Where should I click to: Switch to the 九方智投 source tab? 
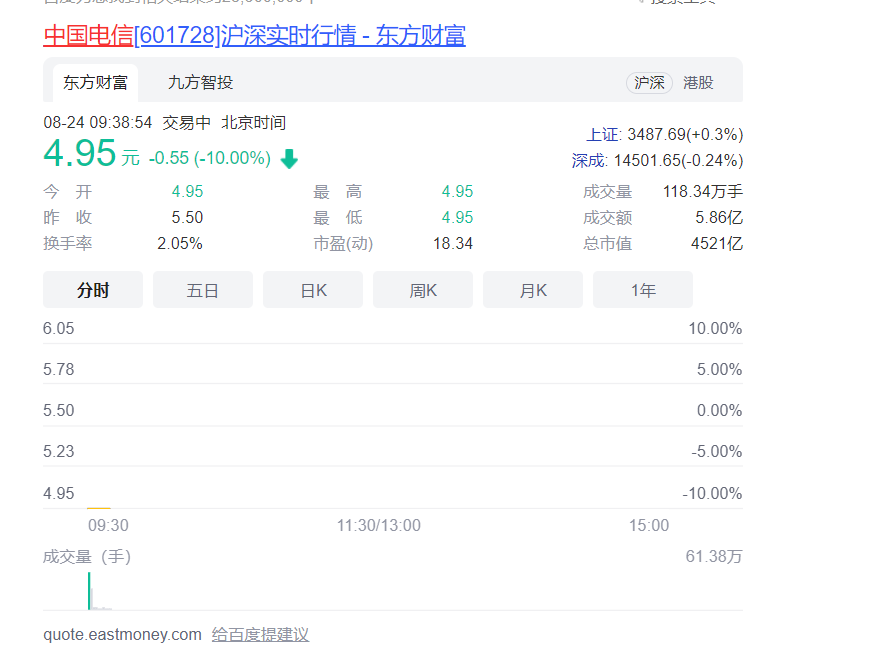(201, 83)
